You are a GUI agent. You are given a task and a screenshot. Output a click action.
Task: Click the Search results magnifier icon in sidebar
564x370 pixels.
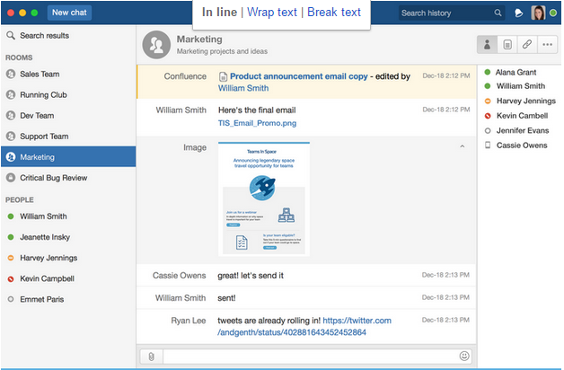click(11, 35)
